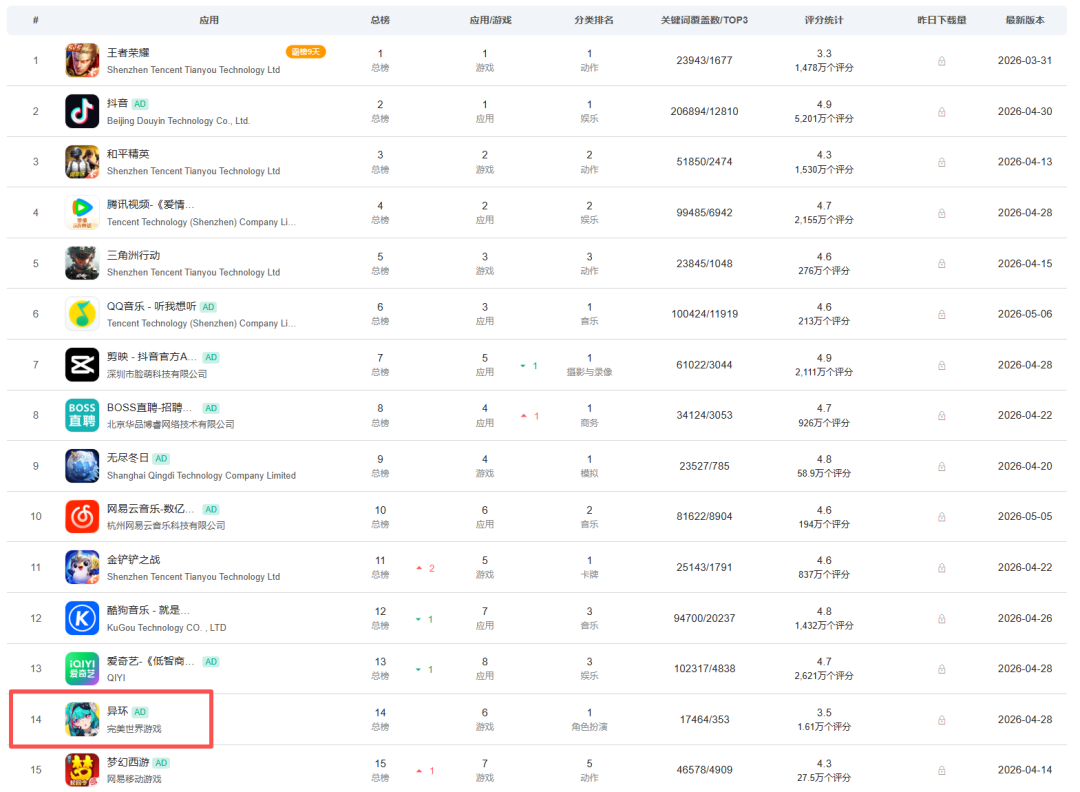Click developer KuGou Technology CO., LTD
The image size is (1080, 792).
[167, 628]
